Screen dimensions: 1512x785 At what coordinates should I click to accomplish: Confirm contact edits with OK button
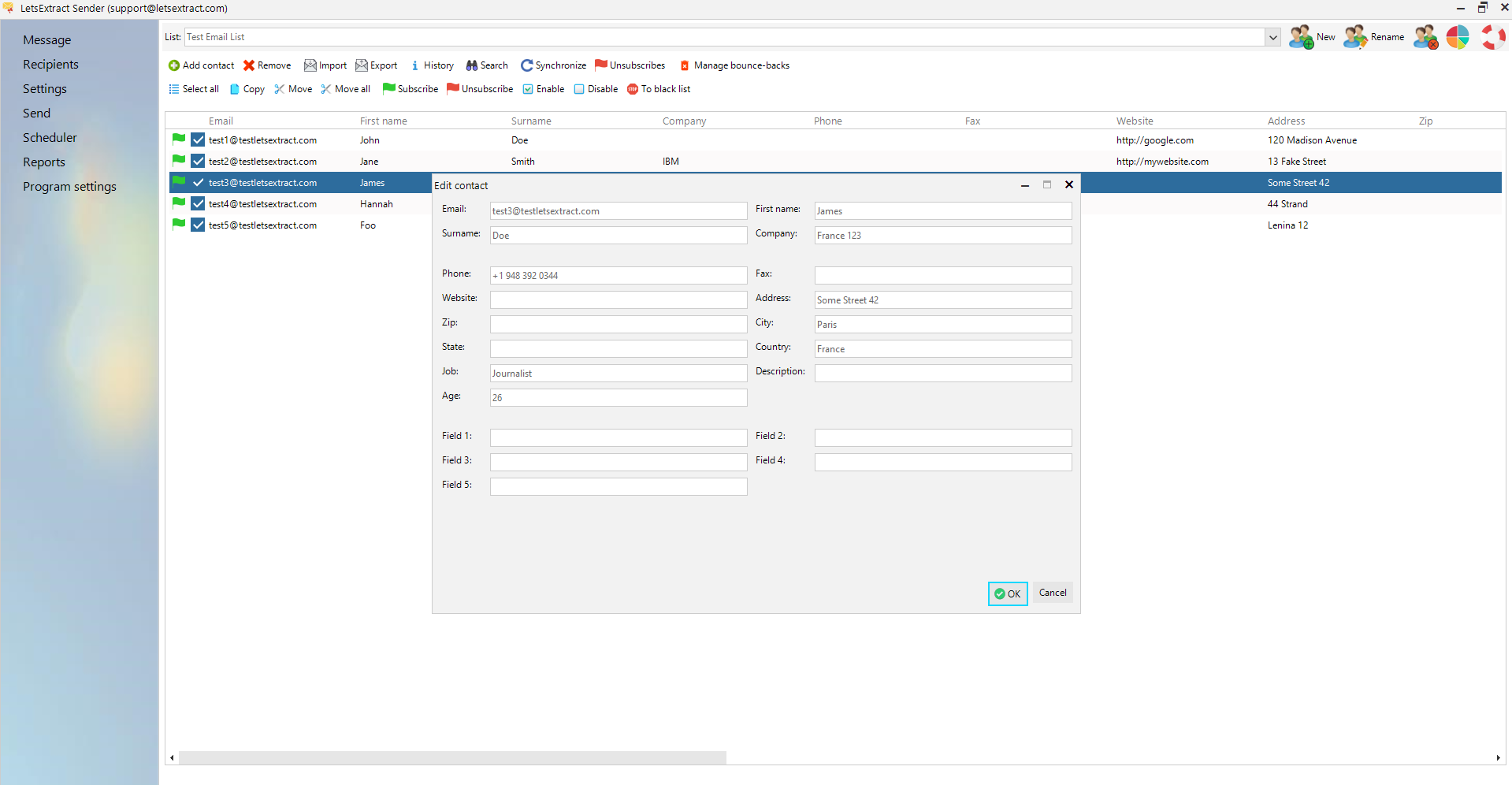1007,593
